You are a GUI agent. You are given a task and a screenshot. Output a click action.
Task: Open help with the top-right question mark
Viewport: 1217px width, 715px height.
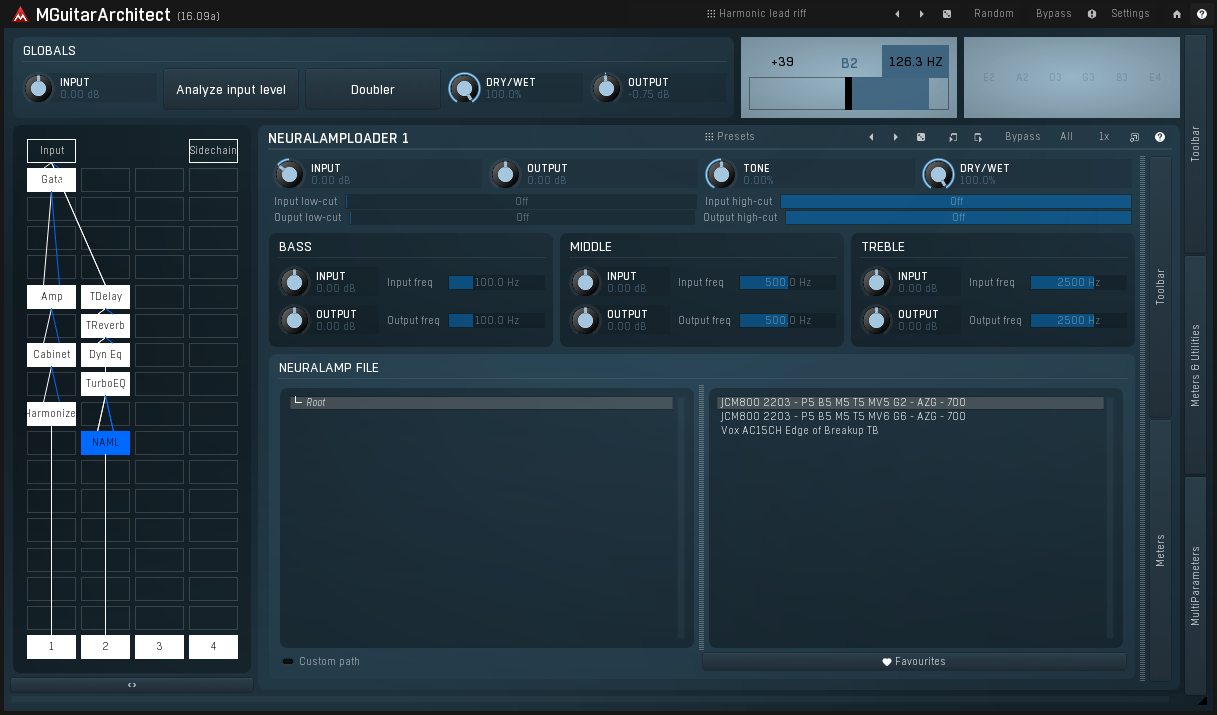[1199, 14]
